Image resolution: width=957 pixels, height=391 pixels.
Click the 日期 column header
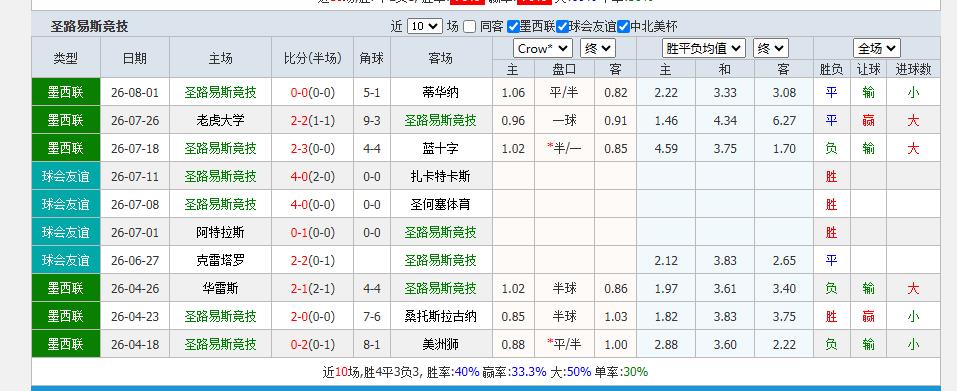(135, 59)
